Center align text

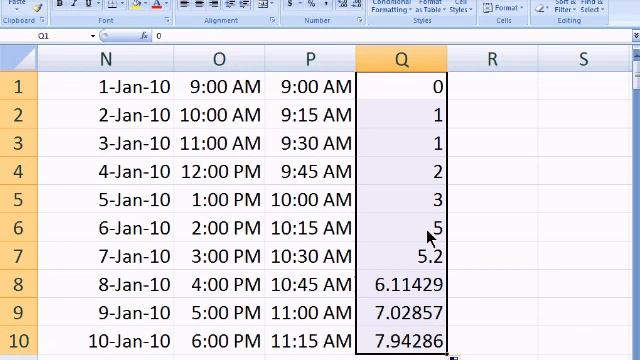tap(199, 4)
